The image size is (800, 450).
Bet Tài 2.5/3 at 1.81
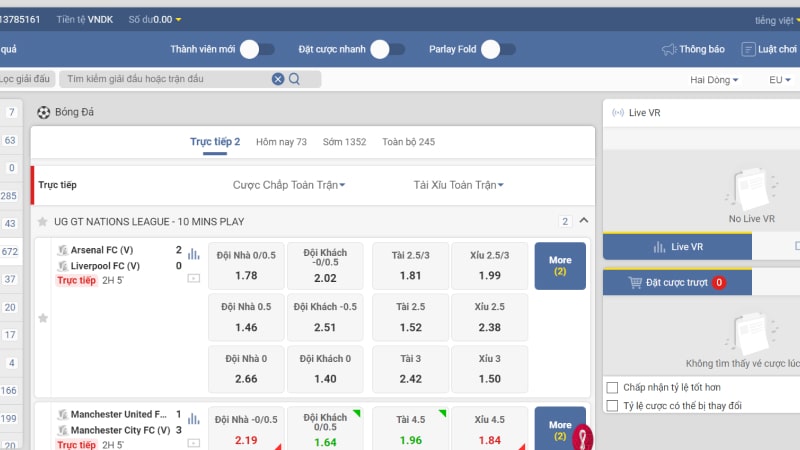tap(411, 266)
